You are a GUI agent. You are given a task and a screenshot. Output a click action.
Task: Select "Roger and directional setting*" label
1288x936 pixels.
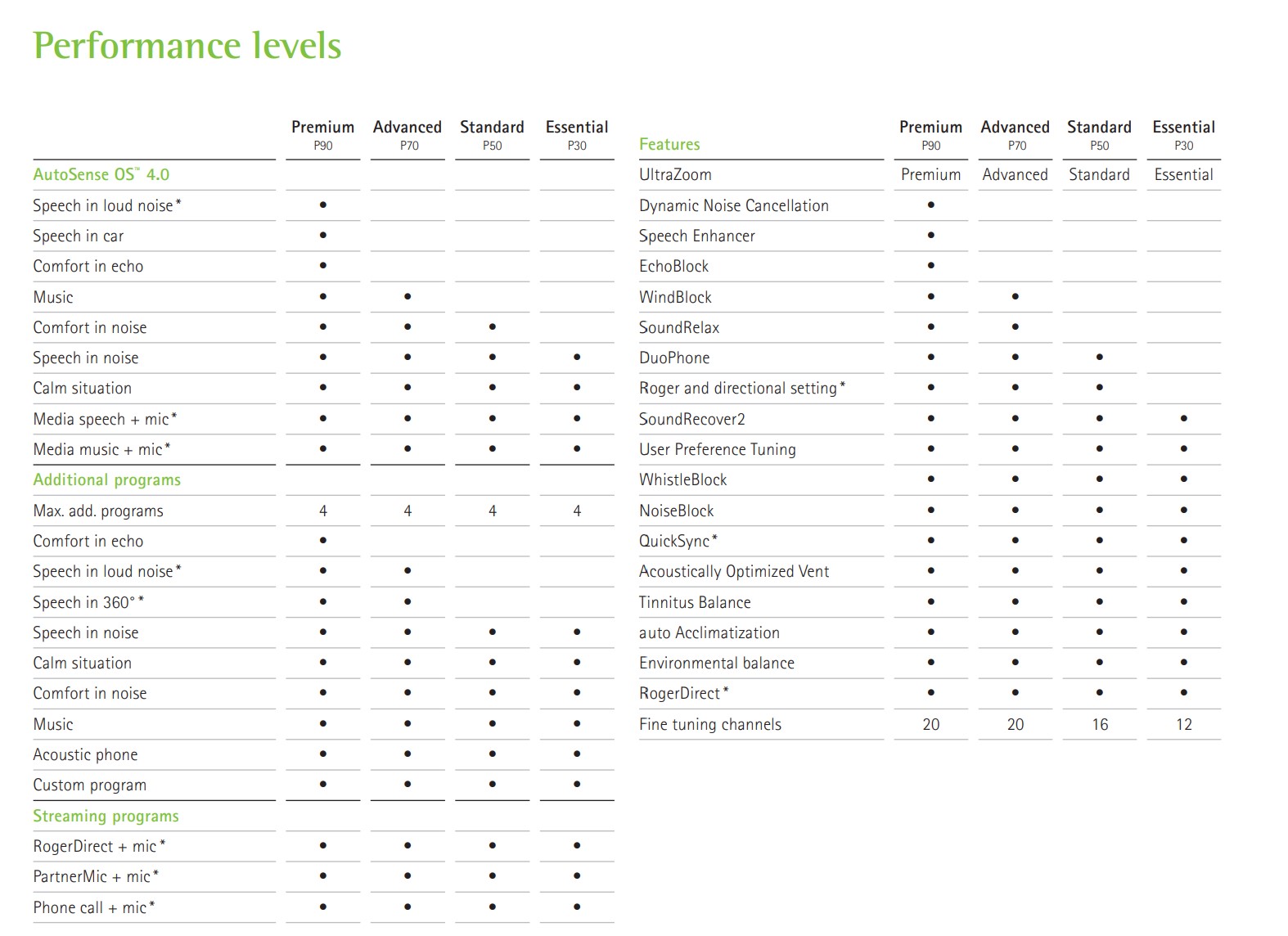[742, 388]
